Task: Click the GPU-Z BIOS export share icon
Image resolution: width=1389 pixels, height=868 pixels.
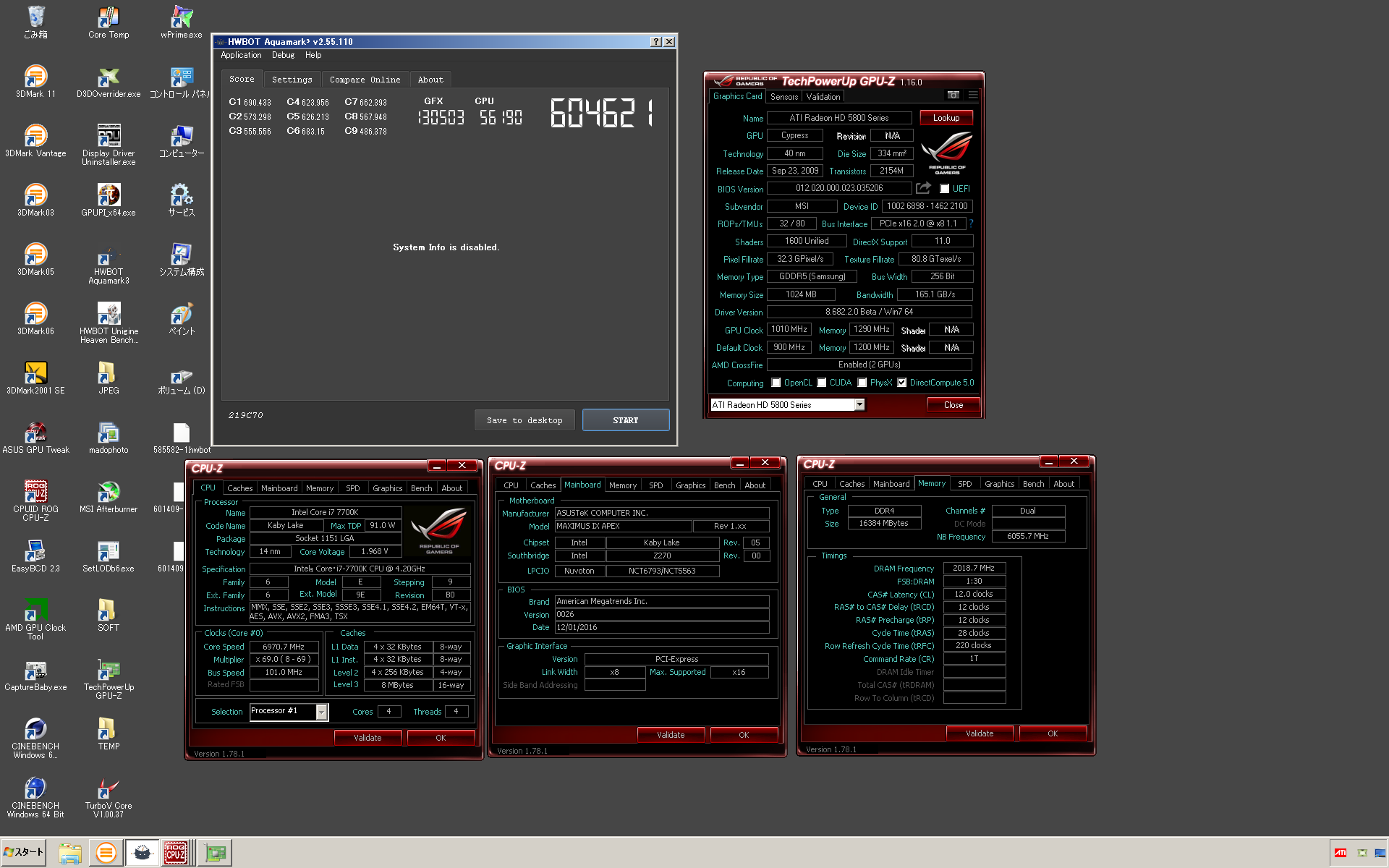Action: 923,188
